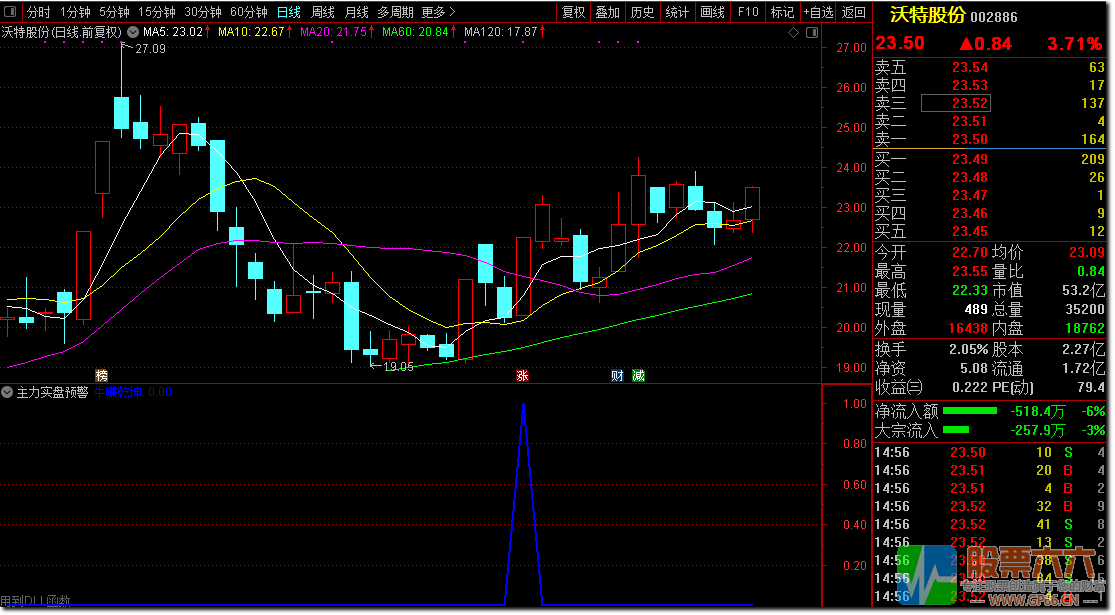Click the diamond icon above the price chart
Image resolution: width=1115 pixels, height=615 pixels.
click(x=794, y=32)
